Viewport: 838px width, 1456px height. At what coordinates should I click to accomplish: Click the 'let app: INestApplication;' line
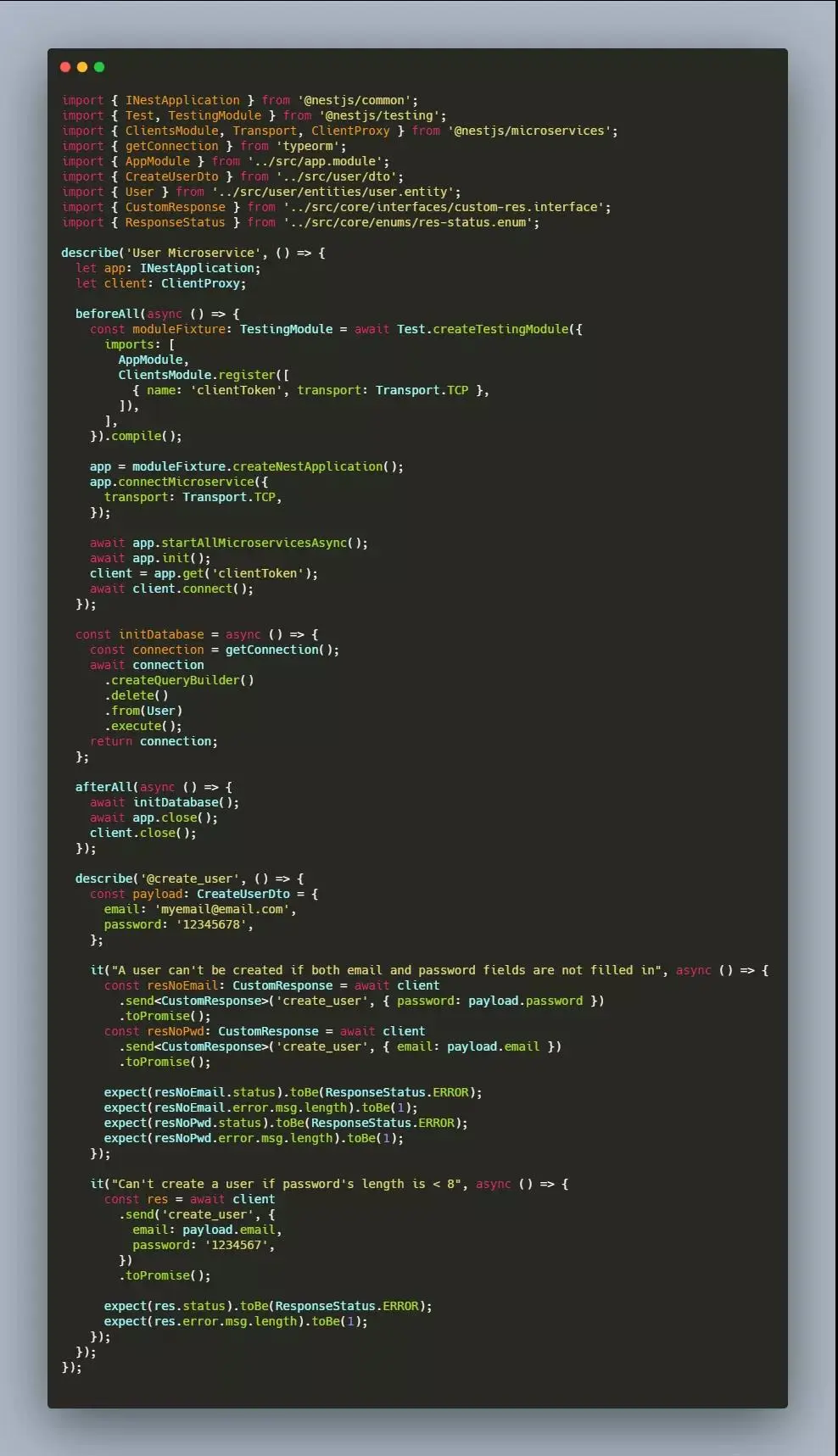[168, 268]
